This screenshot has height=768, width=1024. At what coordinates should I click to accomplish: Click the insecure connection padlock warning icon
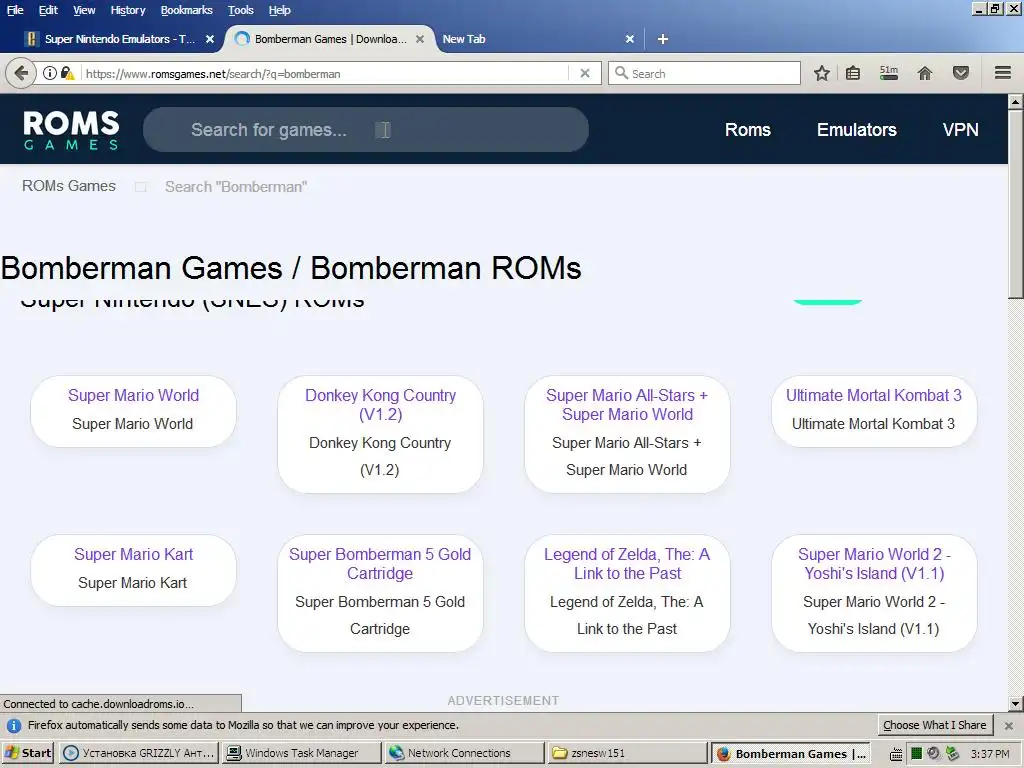67,73
